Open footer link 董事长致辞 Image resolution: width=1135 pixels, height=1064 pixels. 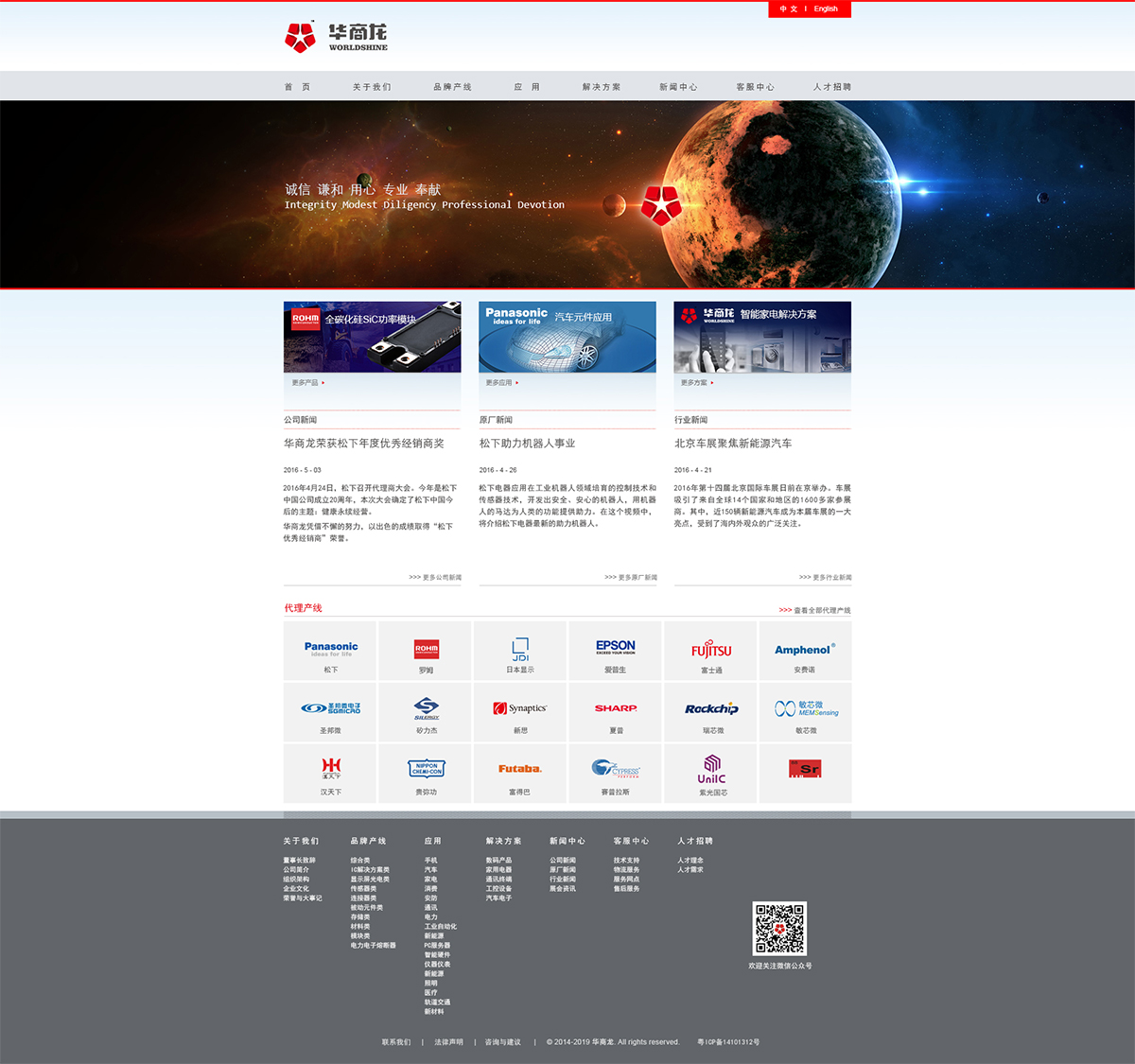click(300, 861)
